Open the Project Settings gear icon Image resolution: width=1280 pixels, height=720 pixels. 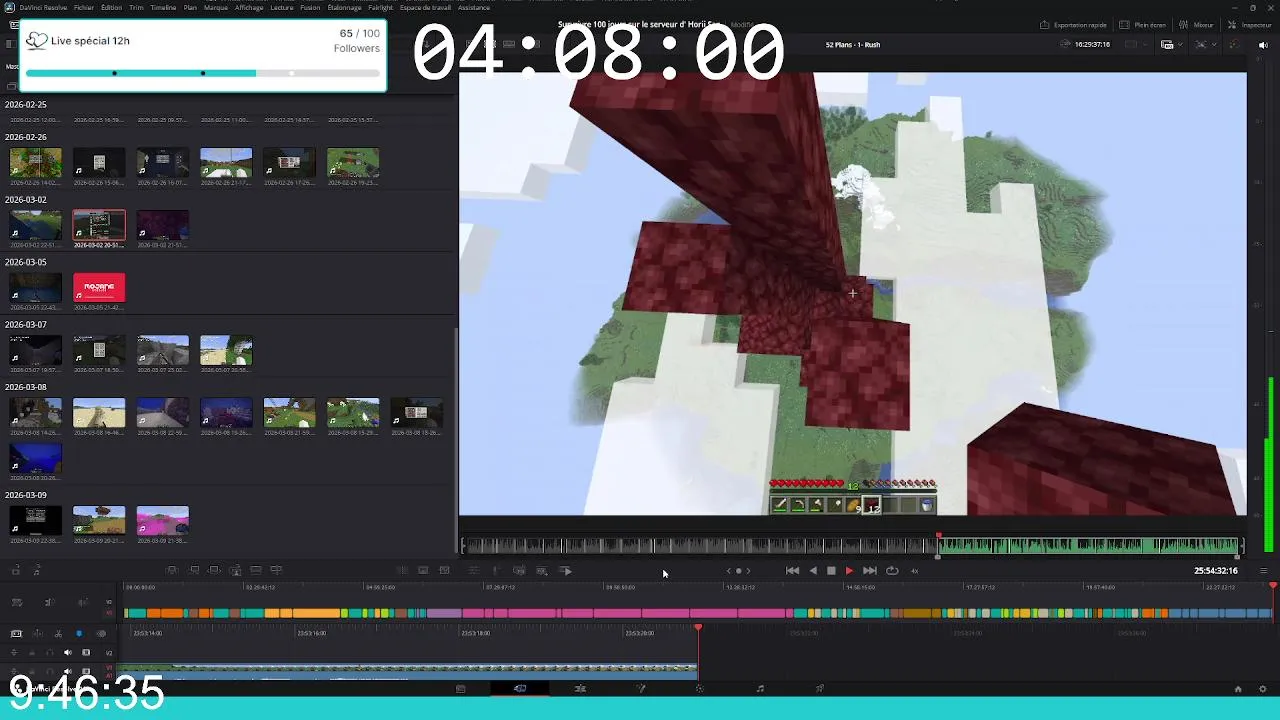[1262, 689]
